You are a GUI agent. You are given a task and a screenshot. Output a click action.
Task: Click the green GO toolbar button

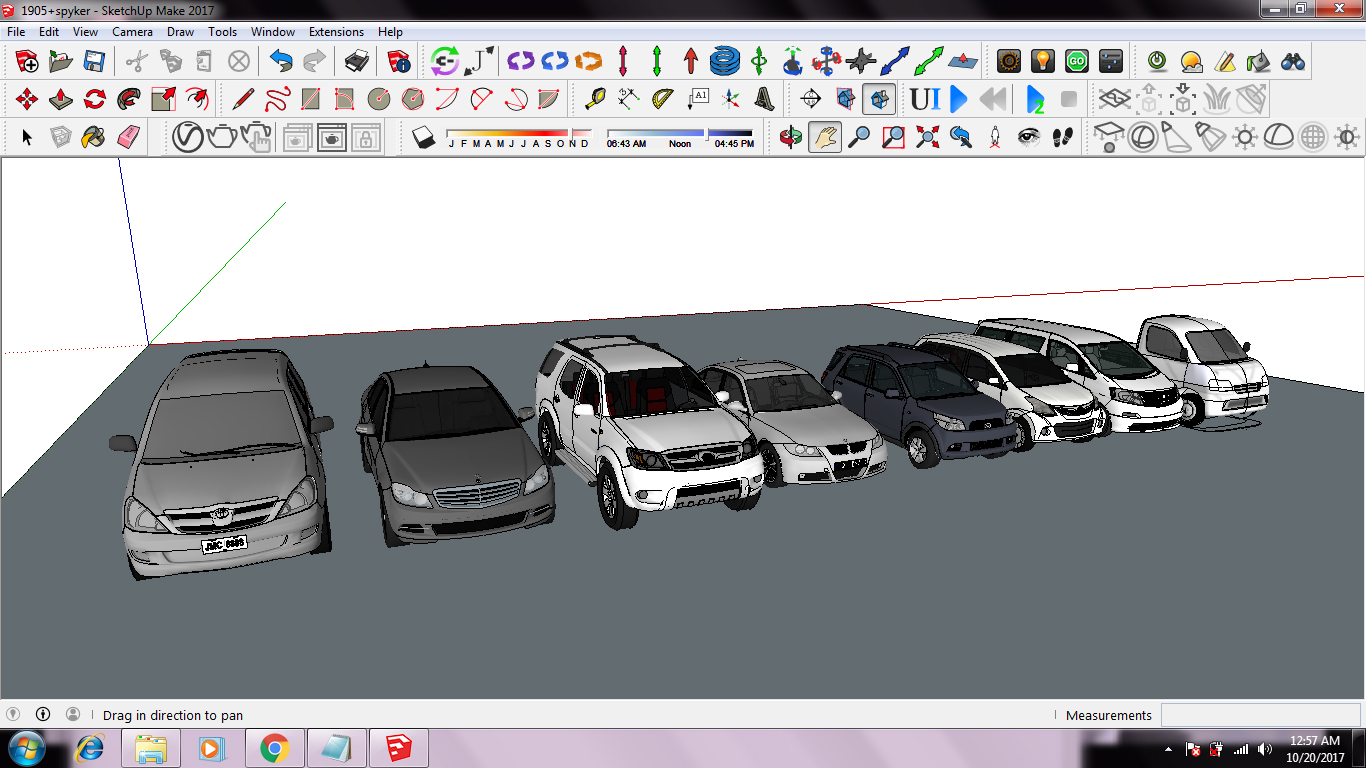(1076, 60)
